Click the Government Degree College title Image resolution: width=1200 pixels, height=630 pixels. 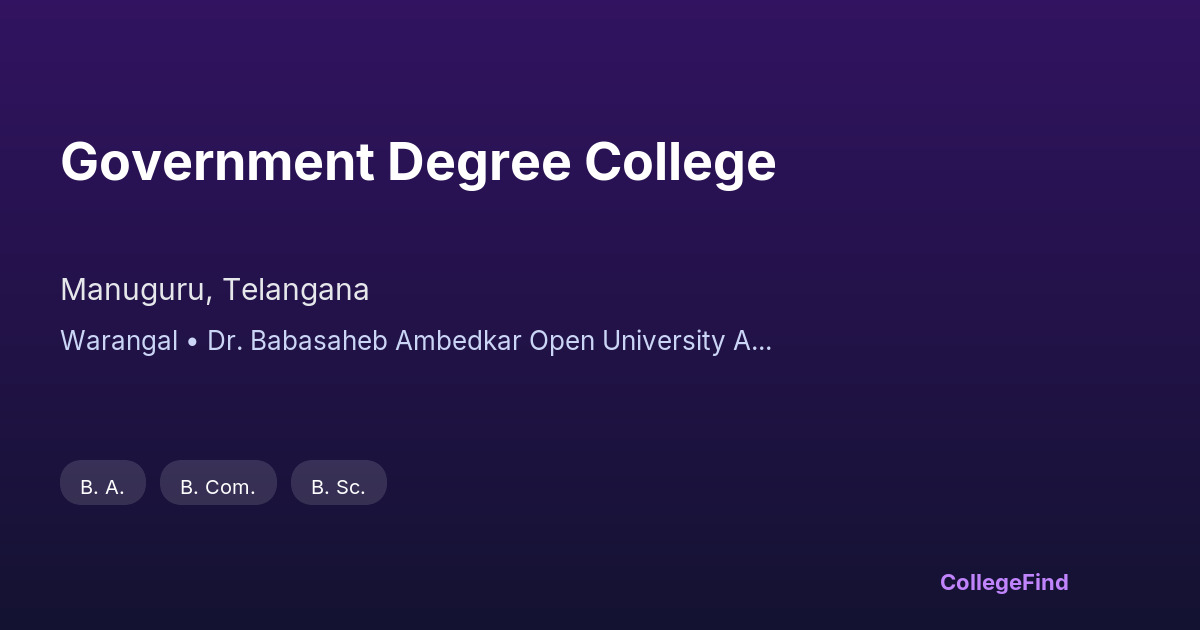coord(418,162)
